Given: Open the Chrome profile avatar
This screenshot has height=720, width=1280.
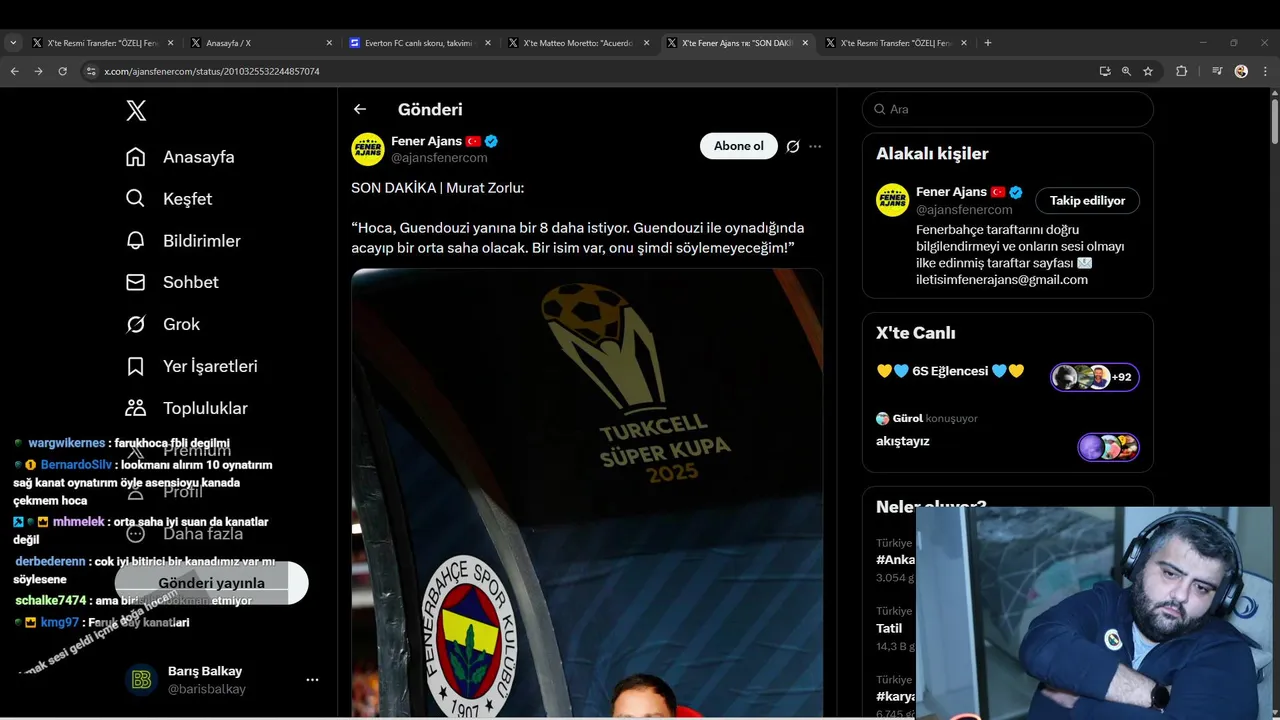Looking at the screenshot, I should click(x=1241, y=71).
